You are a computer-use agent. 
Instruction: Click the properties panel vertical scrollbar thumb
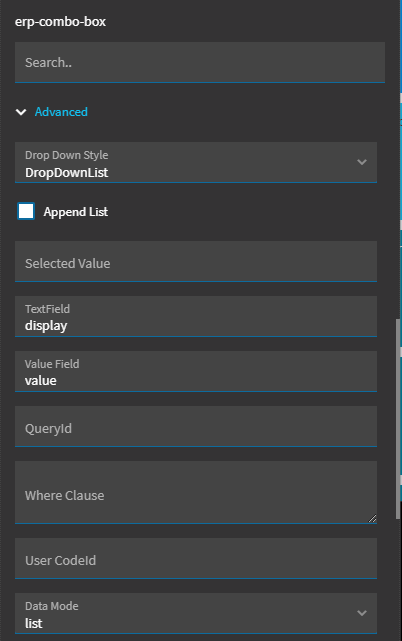(398, 419)
